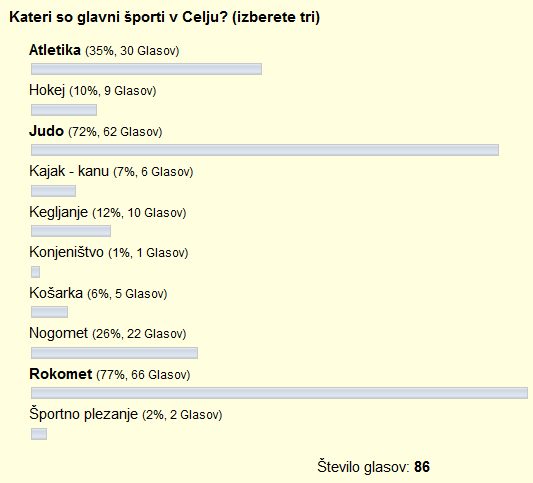
Task: Click the Nogomet vote bar
Action: coord(114,353)
